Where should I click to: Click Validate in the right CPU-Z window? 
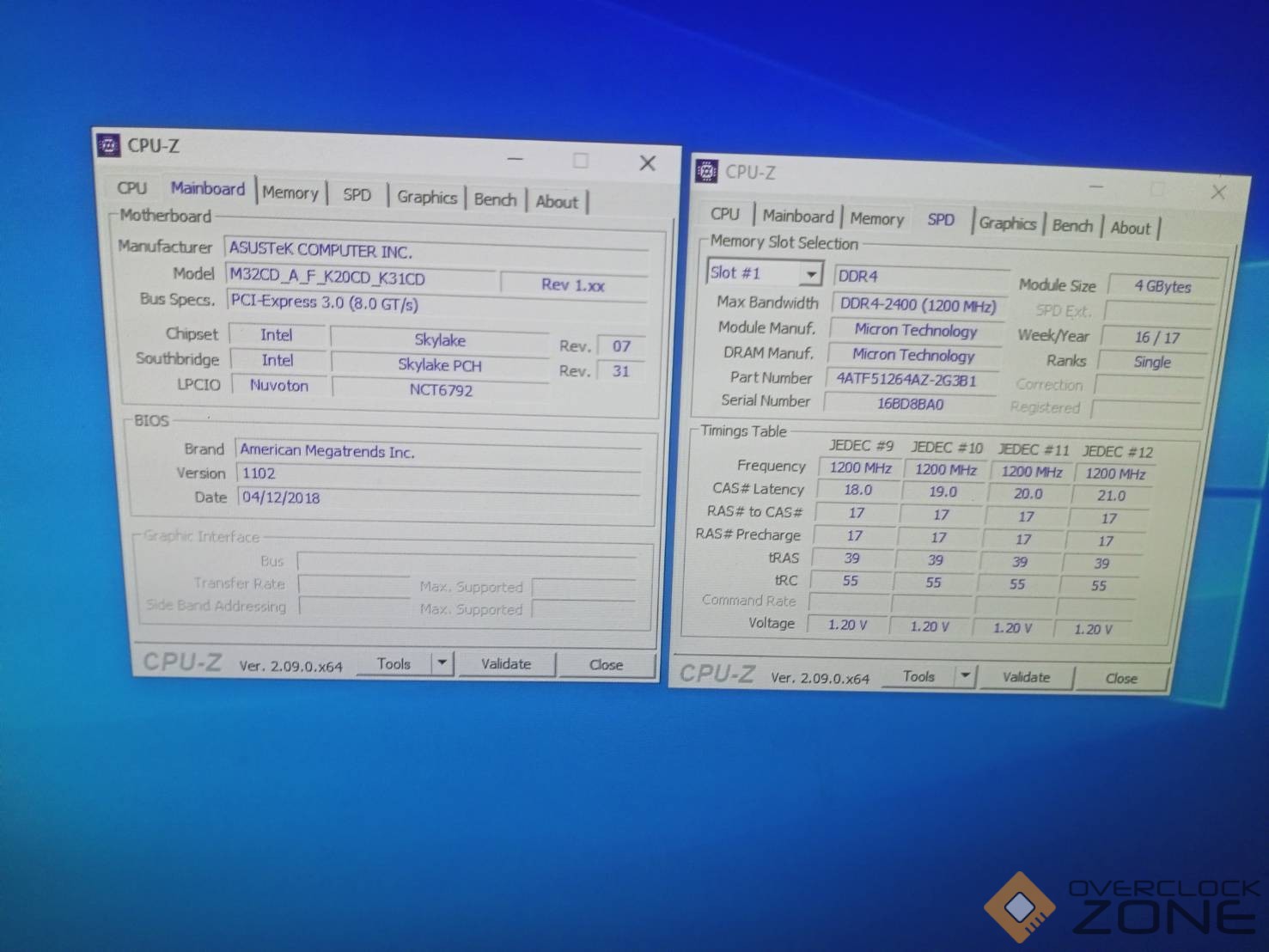point(1026,677)
